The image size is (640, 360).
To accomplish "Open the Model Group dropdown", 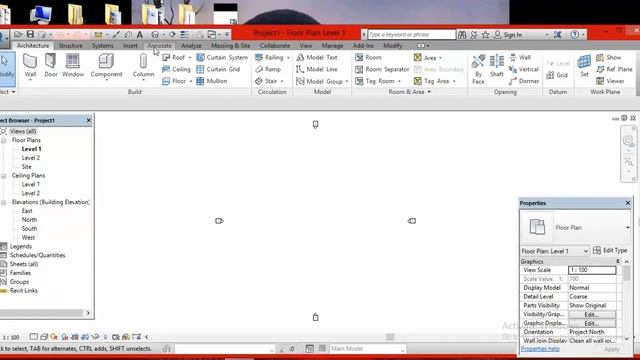I will point(347,82).
